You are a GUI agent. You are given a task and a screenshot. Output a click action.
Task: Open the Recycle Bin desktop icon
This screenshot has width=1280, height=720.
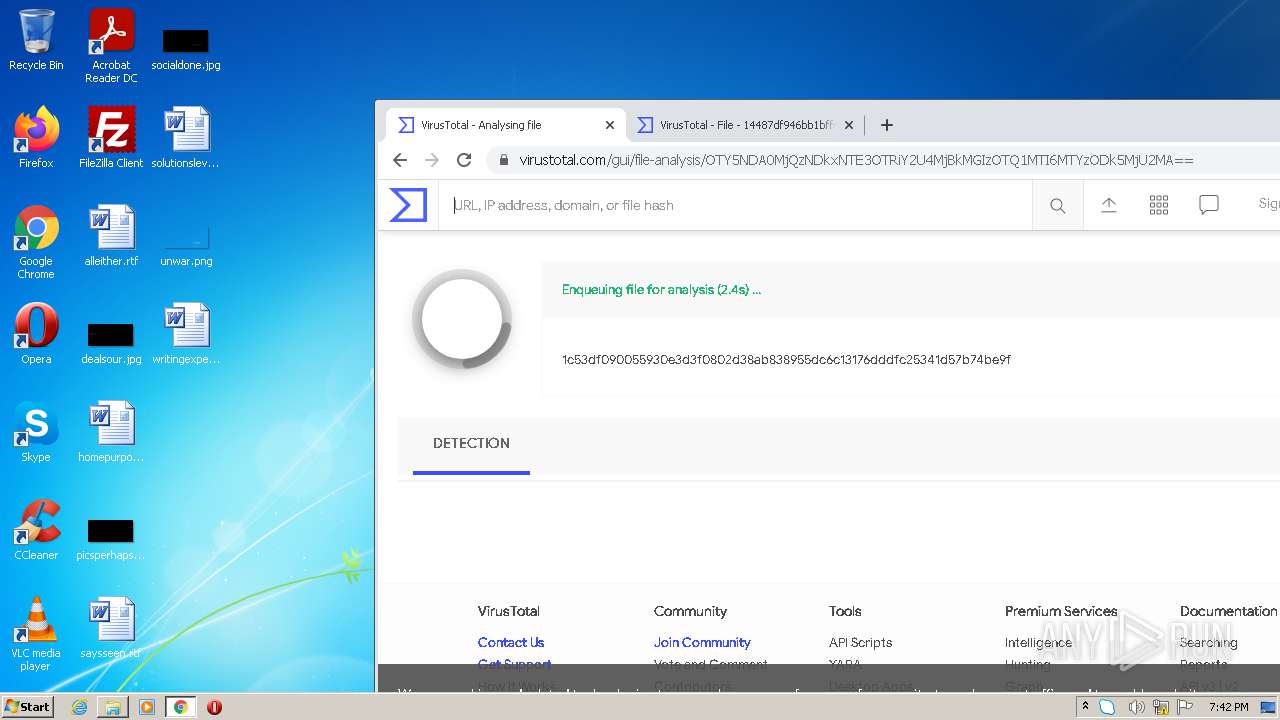tap(36, 41)
